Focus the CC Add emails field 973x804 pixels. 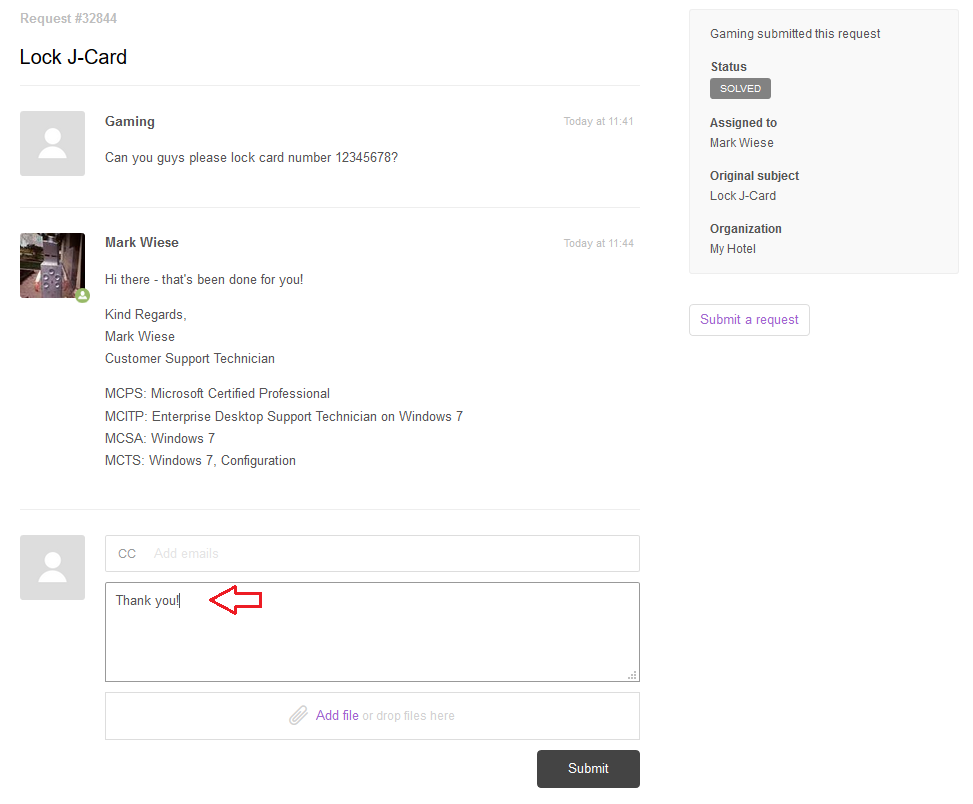372,553
